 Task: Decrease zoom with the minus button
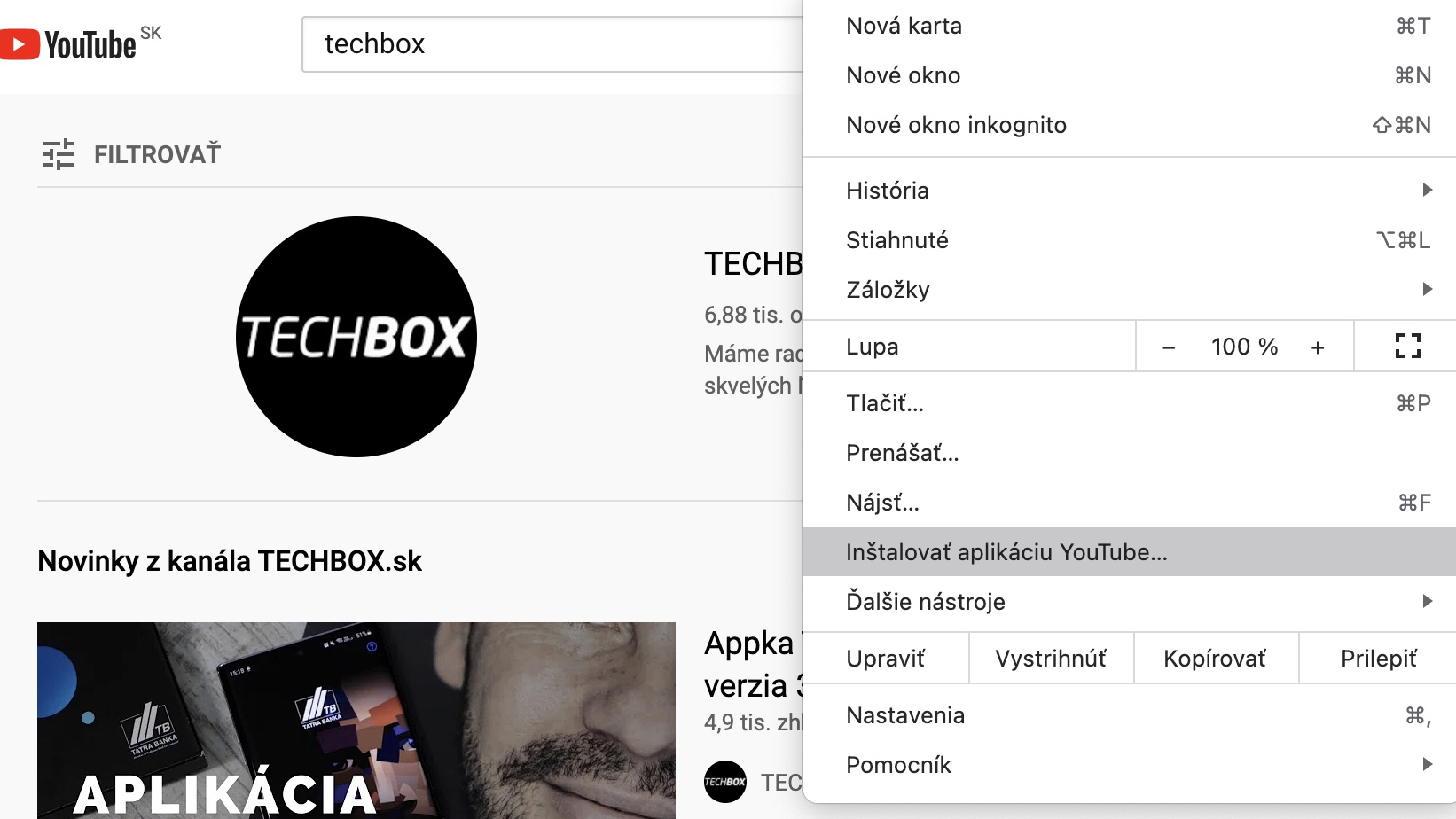coord(1169,347)
